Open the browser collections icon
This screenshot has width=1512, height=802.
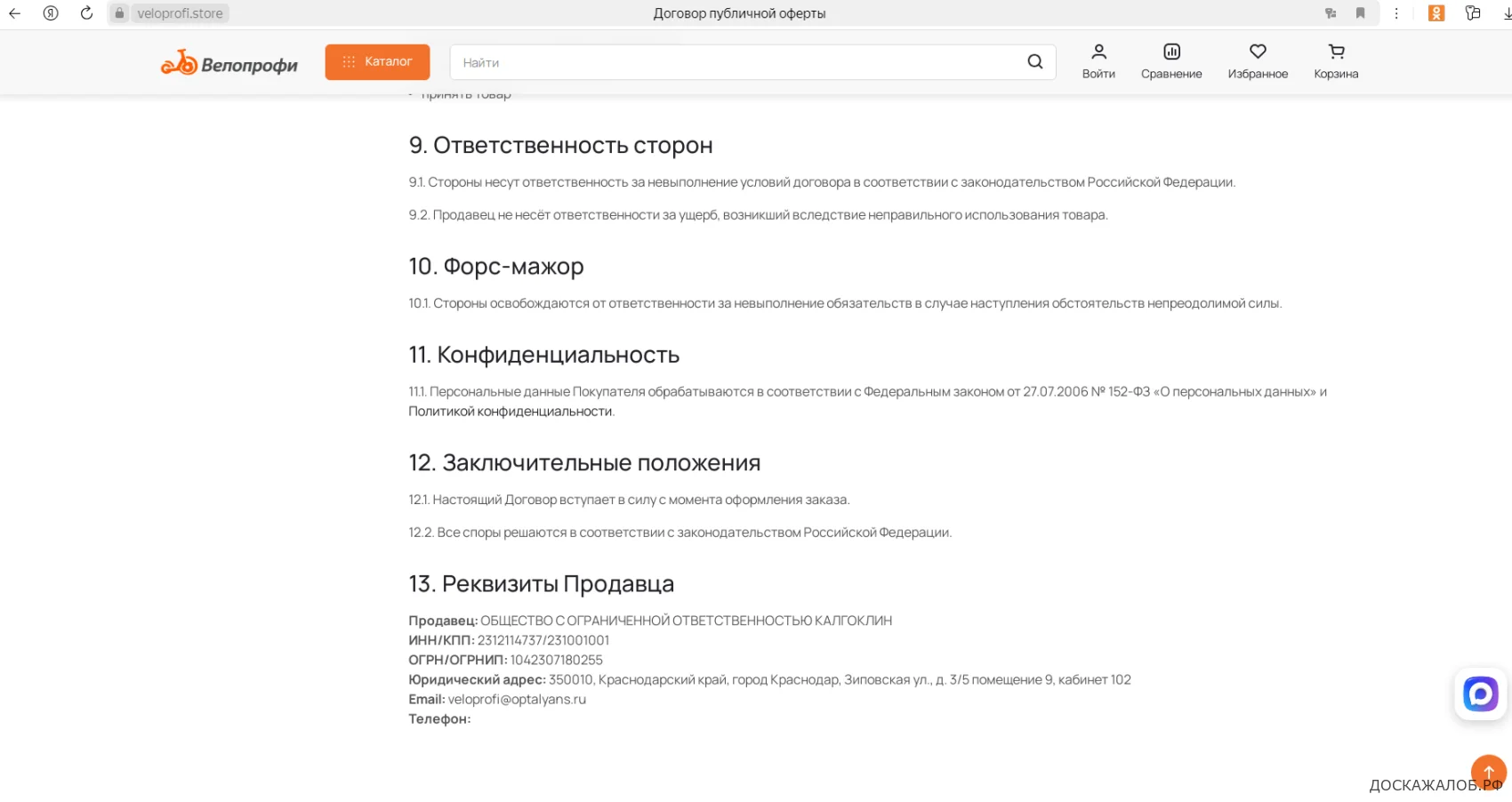(x=1473, y=13)
